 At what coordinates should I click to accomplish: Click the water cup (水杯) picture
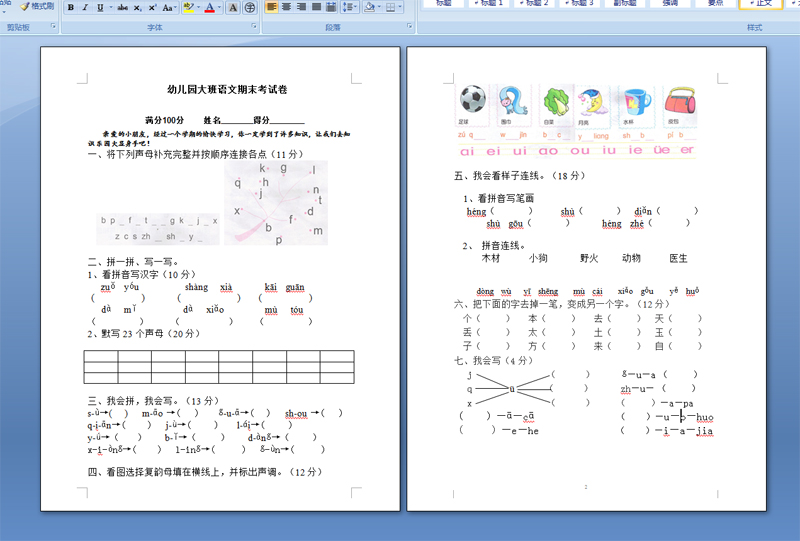click(637, 102)
